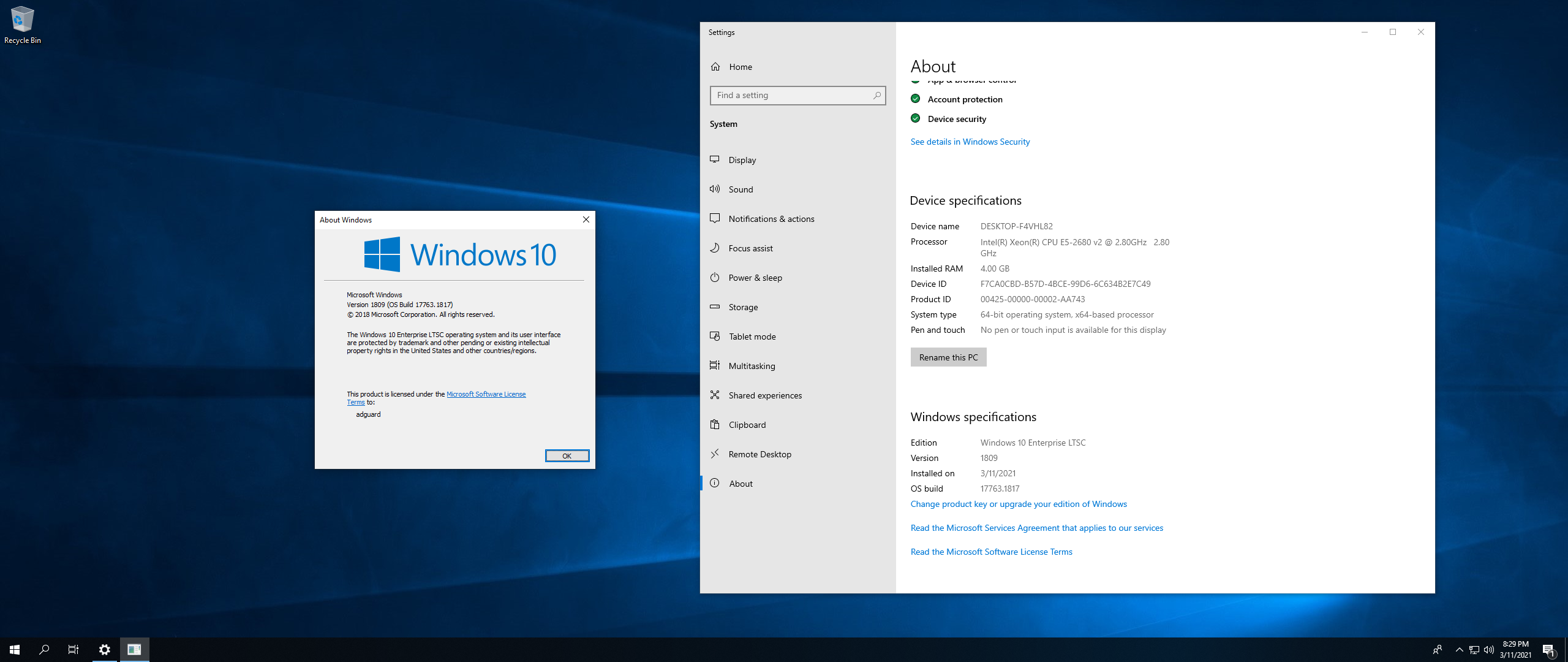Open Focus assist settings
The width and height of the screenshot is (1568, 662).
pos(797,248)
